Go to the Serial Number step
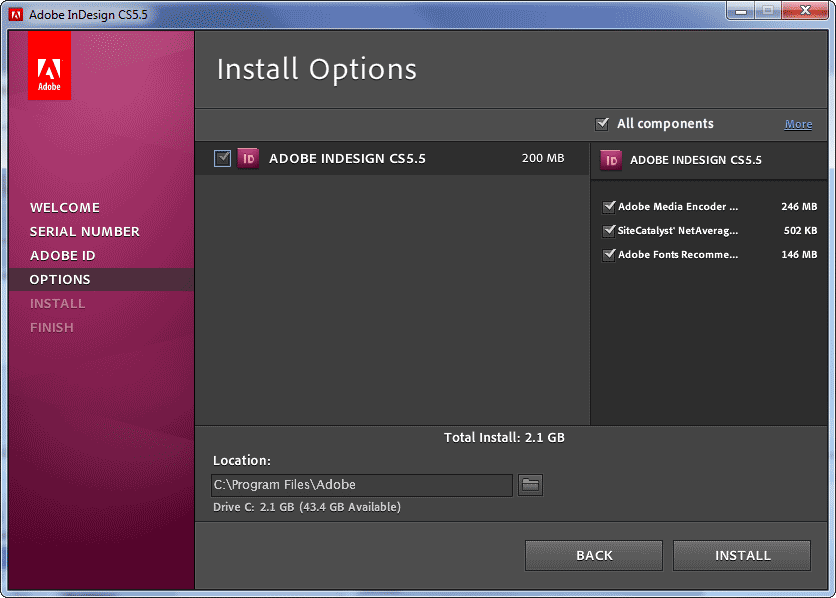This screenshot has width=836, height=598. 85,231
